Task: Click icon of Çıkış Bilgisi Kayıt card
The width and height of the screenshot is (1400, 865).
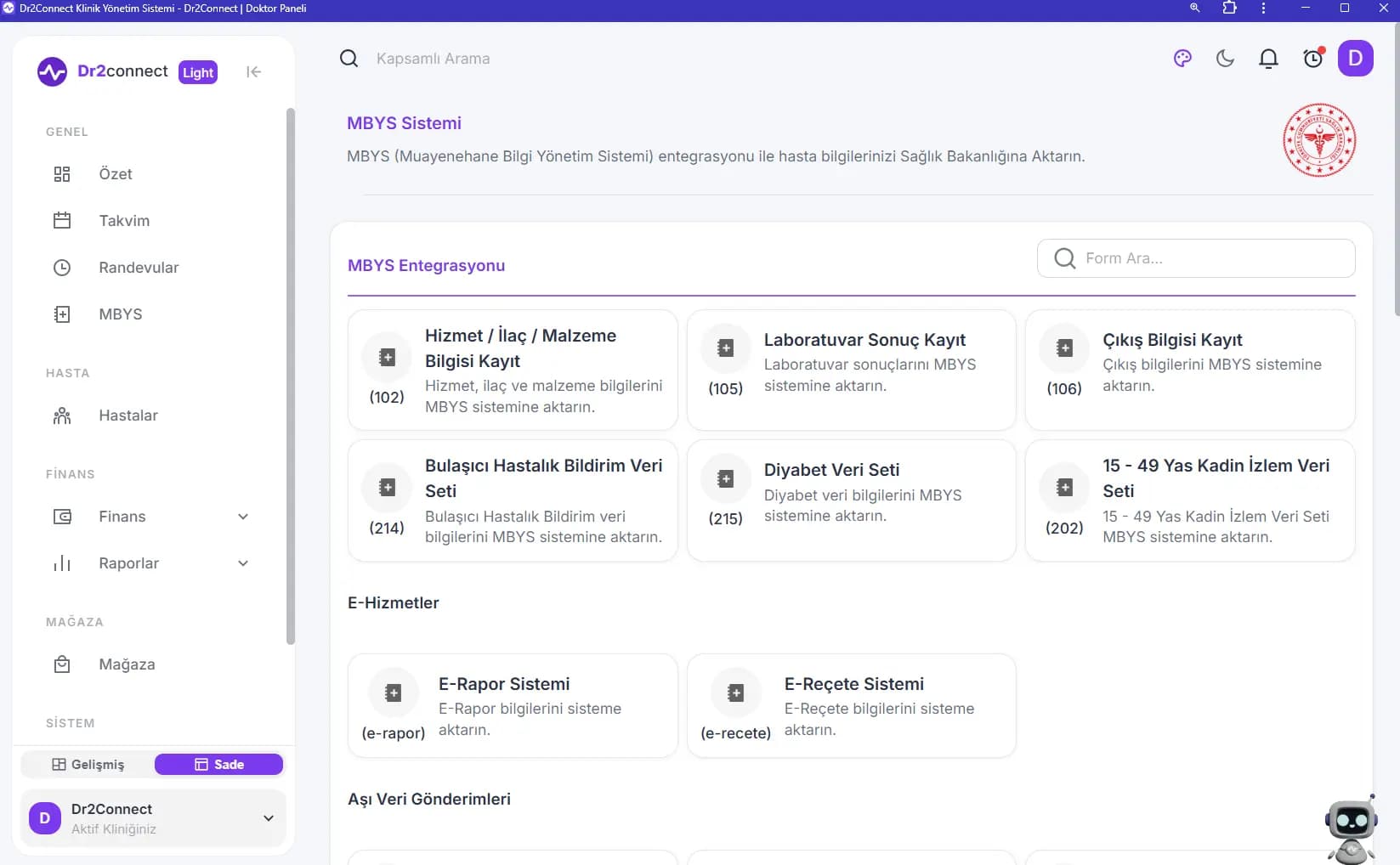Action: [1064, 348]
